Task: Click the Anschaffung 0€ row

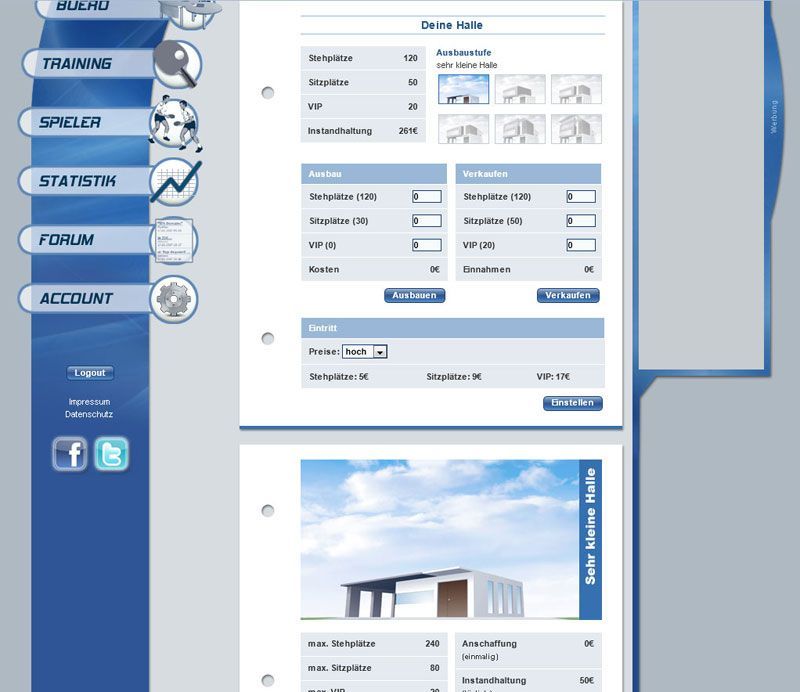Action: [x=528, y=650]
